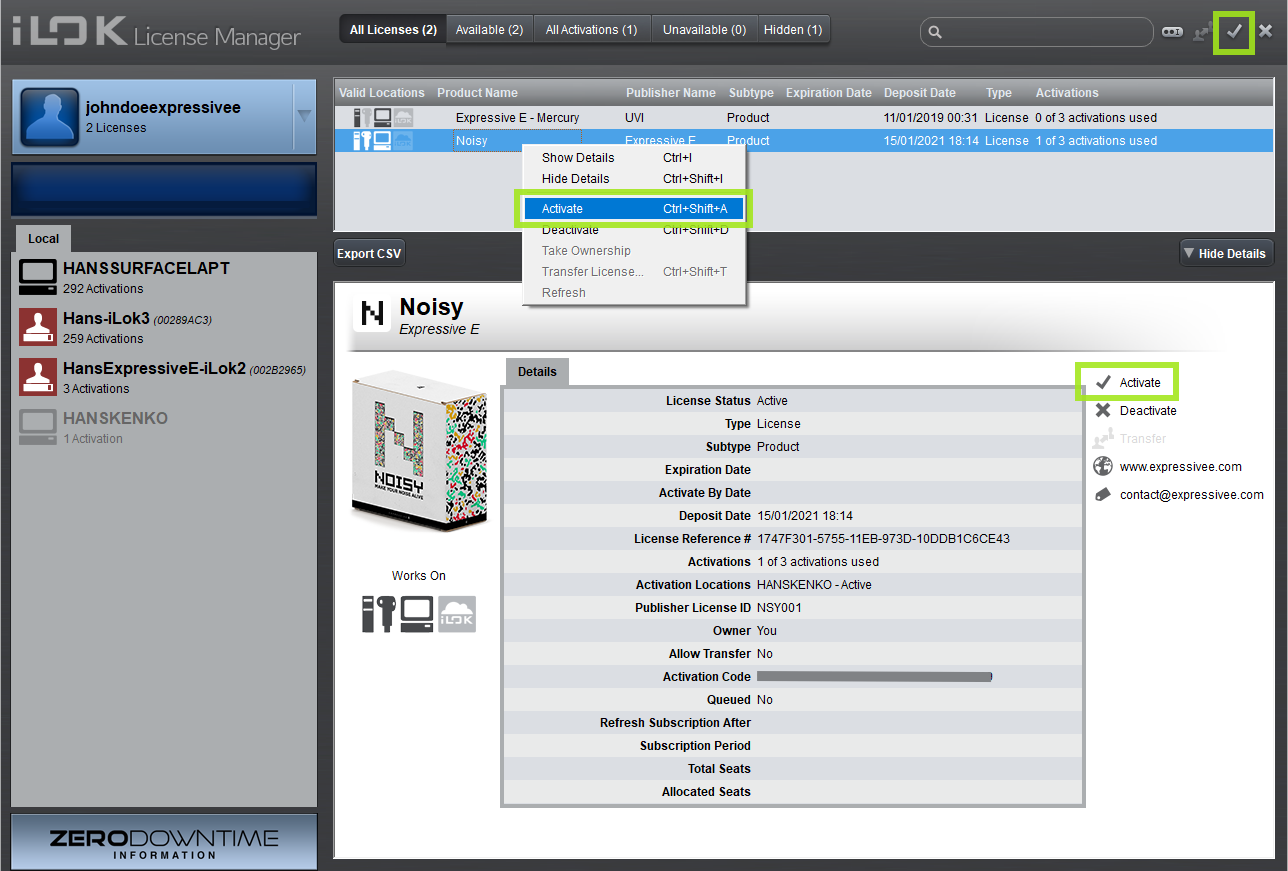The height and width of the screenshot is (871, 1288).
Task: Open the Zero Downtime Information banner
Action: 164,841
